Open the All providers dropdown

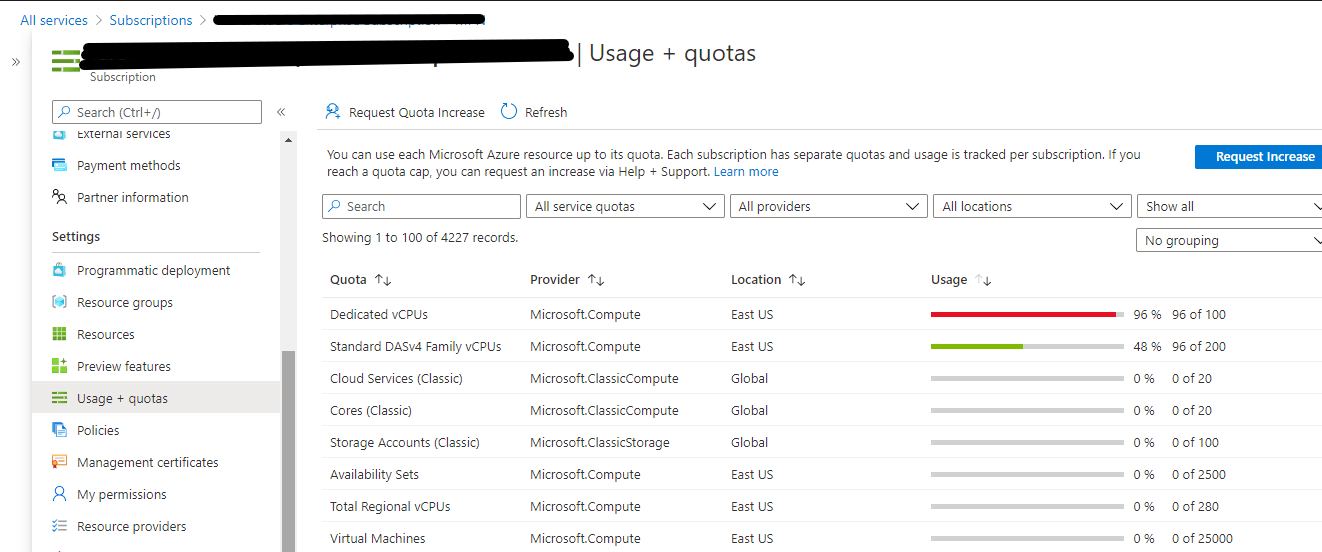(829, 206)
